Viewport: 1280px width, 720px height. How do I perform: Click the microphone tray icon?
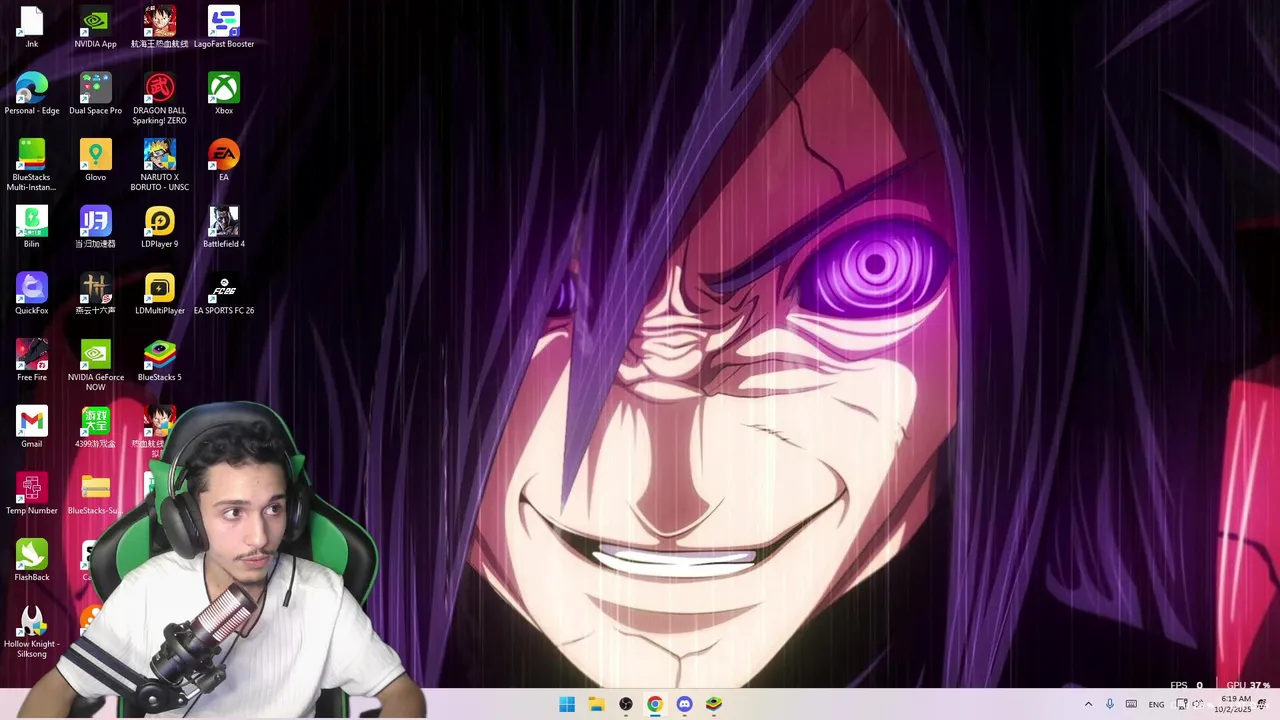(1109, 704)
